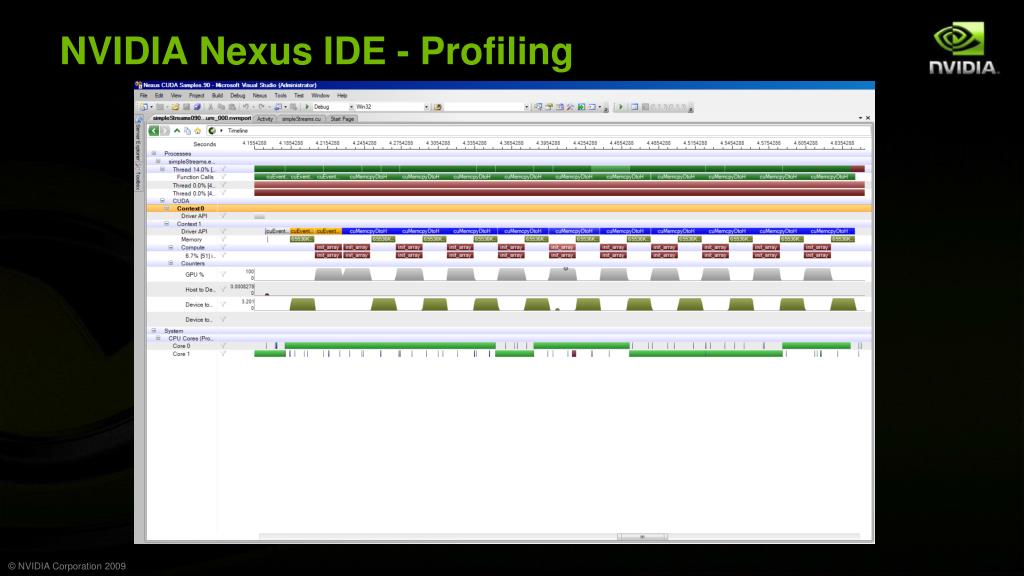Open the Edit menu
The width and height of the screenshot is (1024, 576).
159,95
